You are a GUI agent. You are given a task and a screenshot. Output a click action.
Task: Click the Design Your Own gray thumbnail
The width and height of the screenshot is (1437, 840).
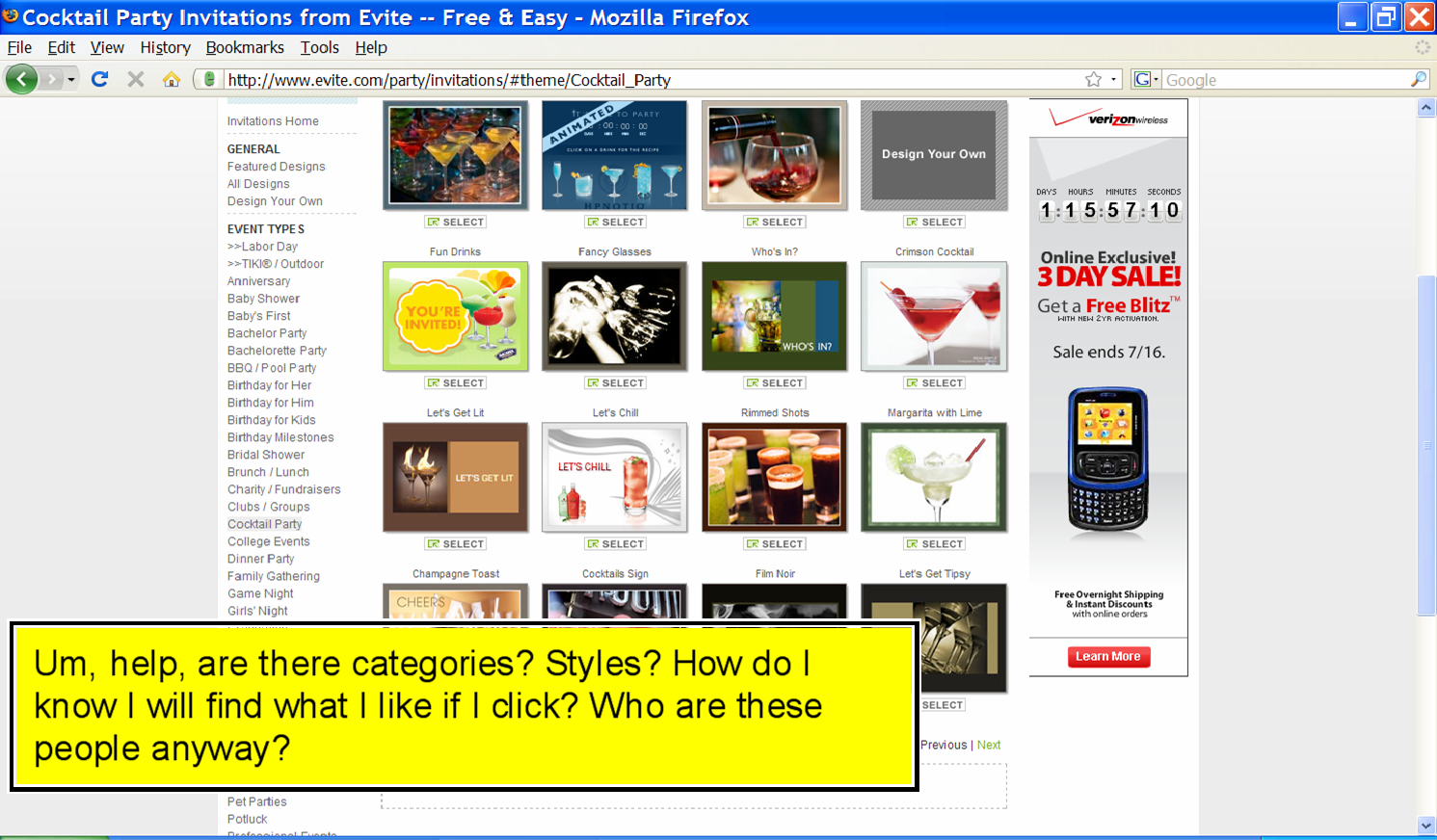pyautogui.click(x=934, y=155)
